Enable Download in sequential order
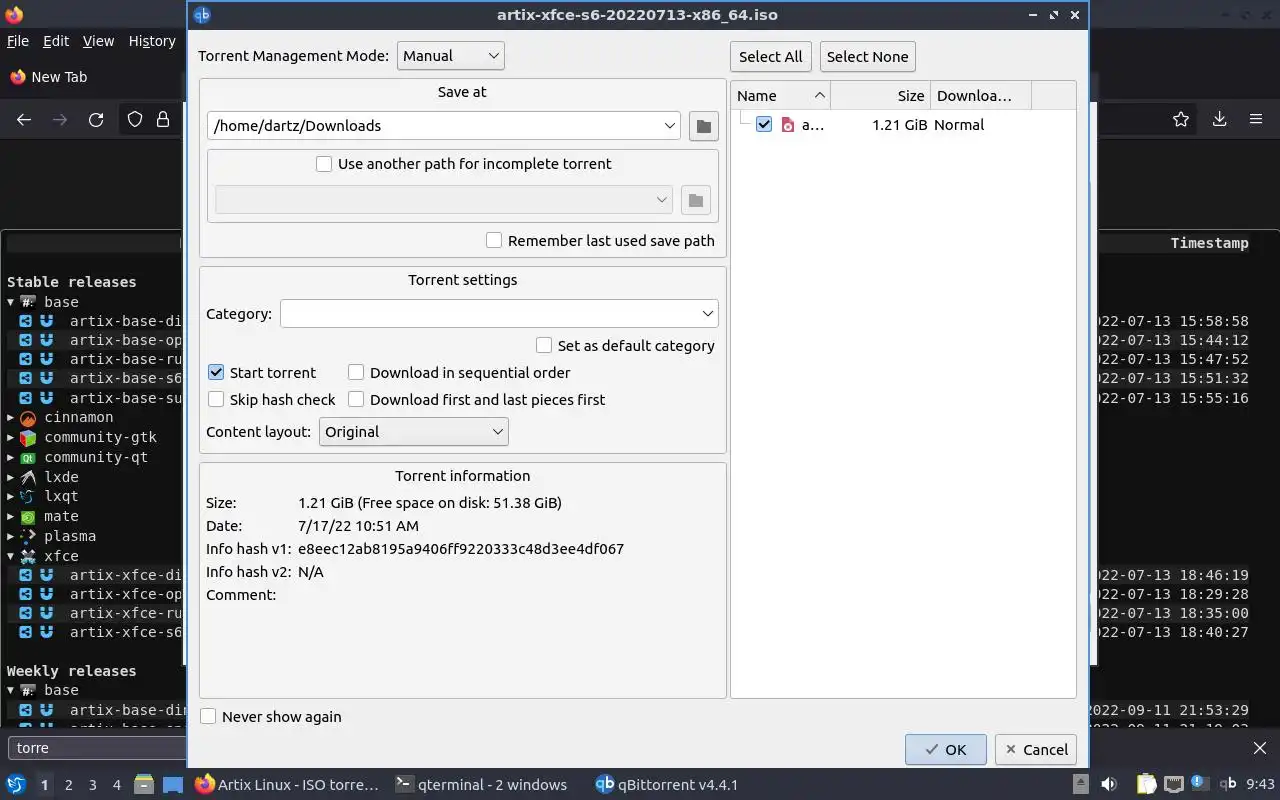 [356, 372]
